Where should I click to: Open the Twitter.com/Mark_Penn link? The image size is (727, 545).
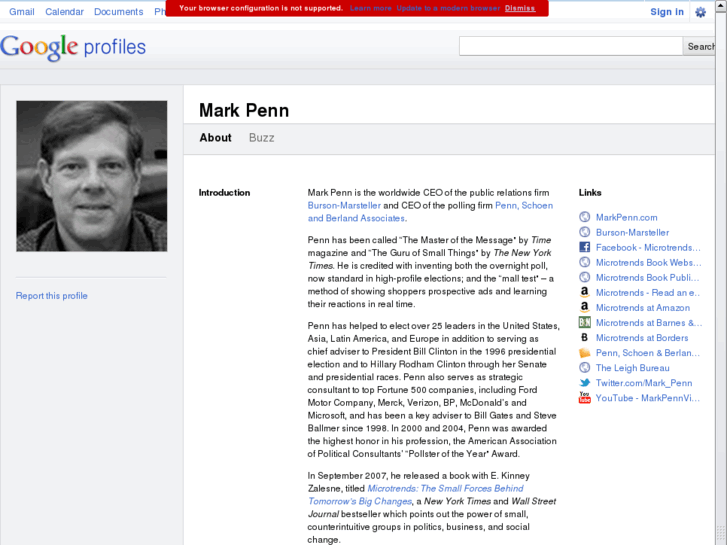644,383
